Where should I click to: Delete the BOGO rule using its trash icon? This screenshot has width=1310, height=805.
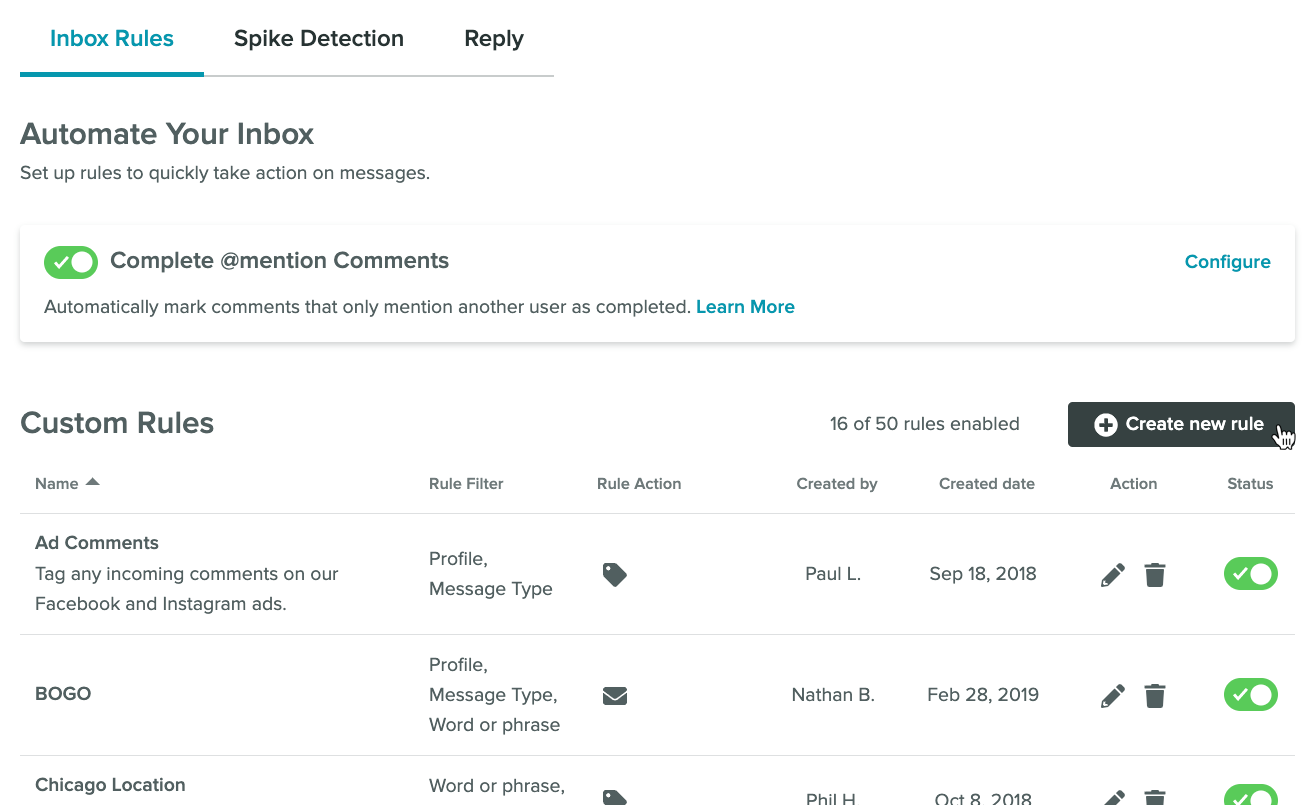click(x=1155, y=695)
